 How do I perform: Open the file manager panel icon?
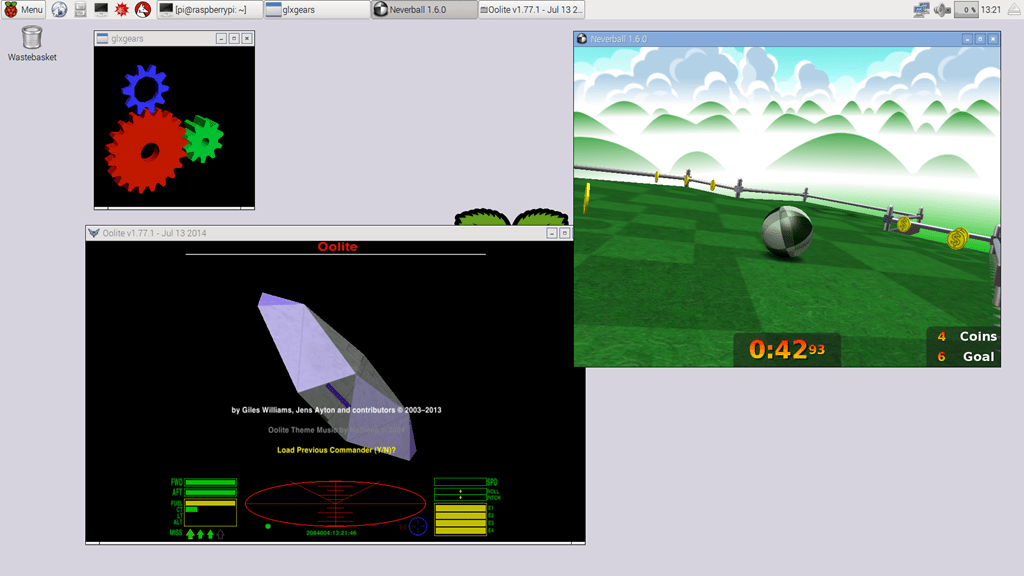click(80, 9)
